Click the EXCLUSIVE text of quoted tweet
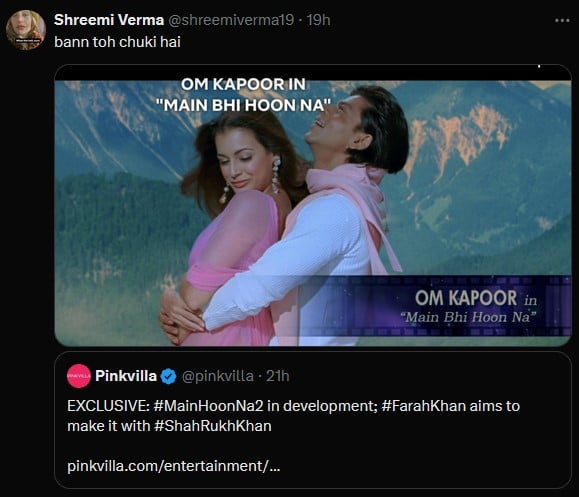 tap(108, 406)
